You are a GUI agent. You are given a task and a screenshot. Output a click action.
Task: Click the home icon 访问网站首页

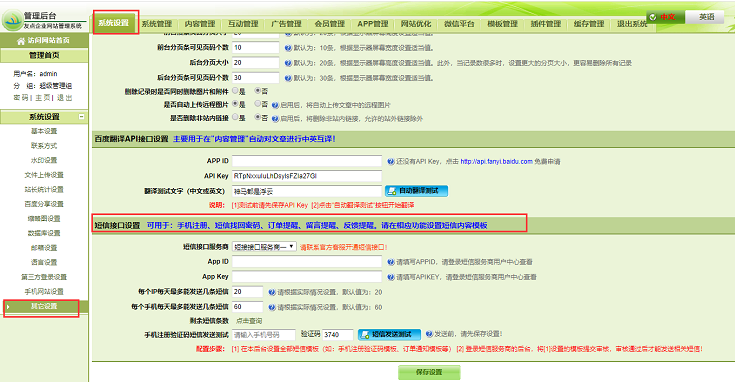pyautogui.click(x=21, y=41)
